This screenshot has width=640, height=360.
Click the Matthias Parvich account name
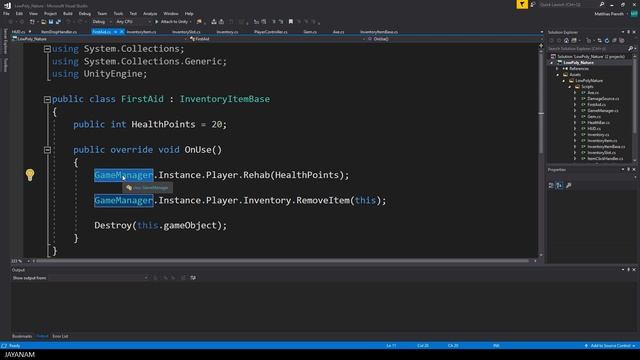coord(609,14)
